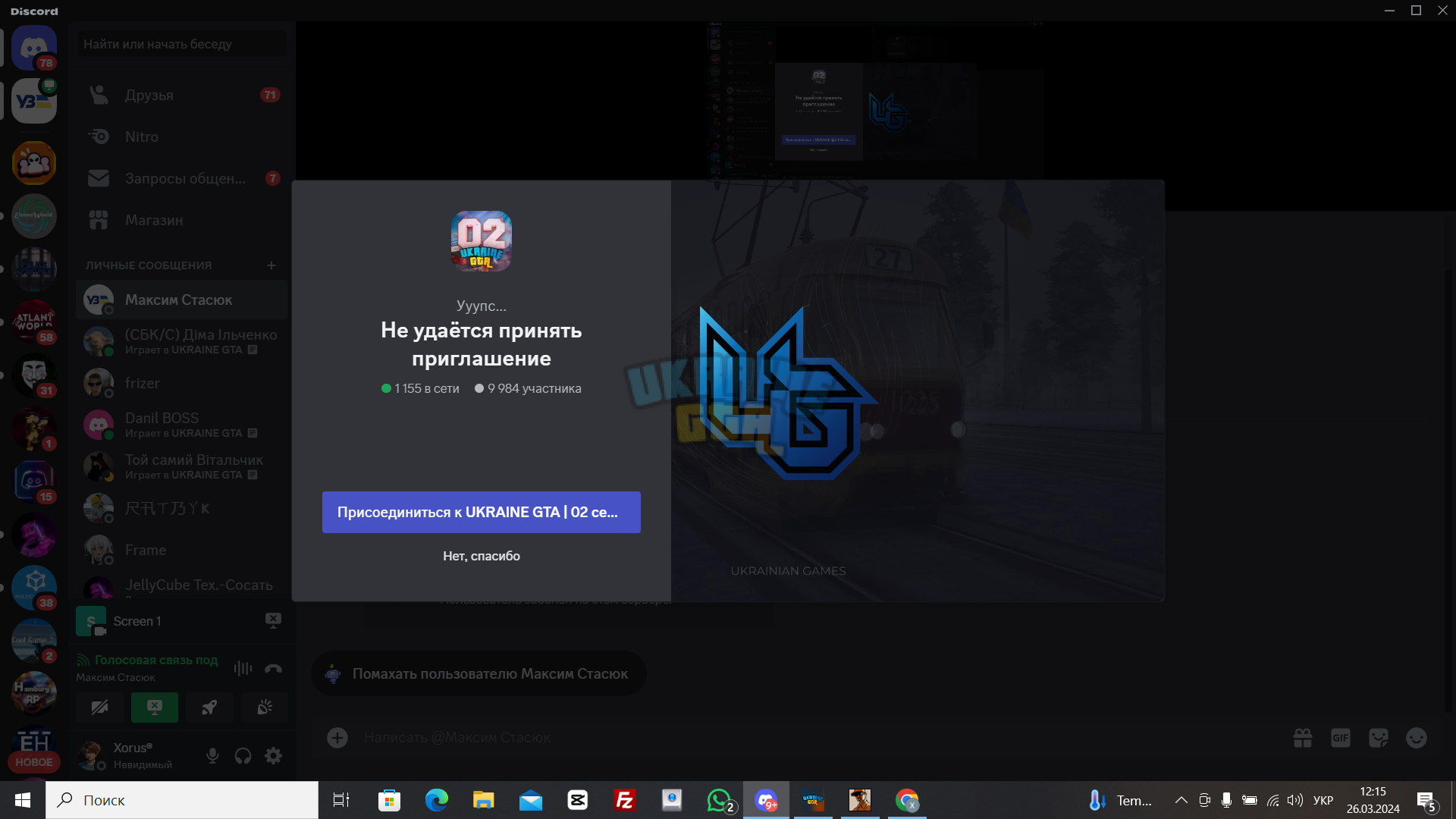Open user settings gear icon
The image size is (1456, 819).
[x=273, y=755]
